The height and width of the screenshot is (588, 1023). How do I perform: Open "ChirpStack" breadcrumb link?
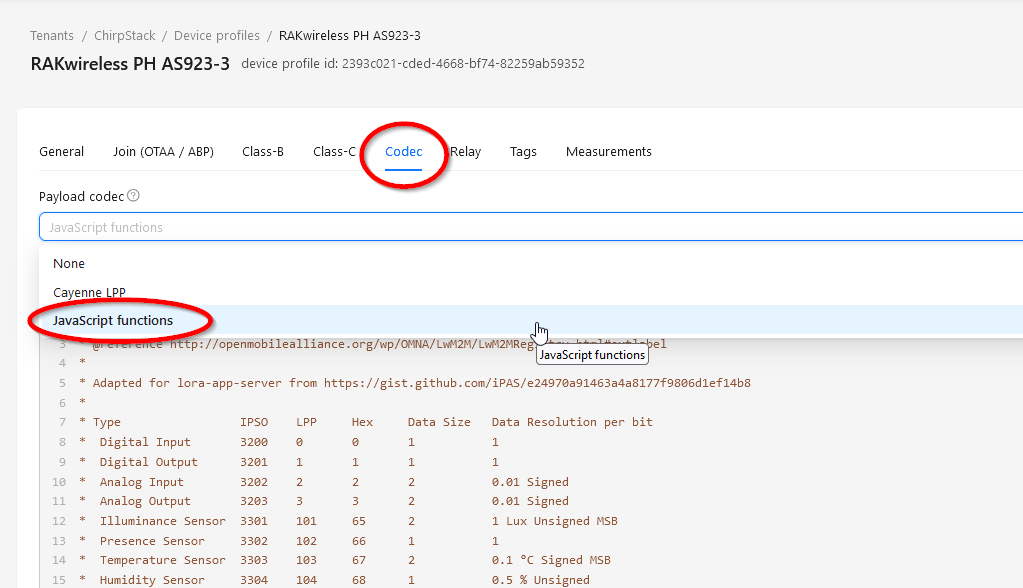click(x=124, y=35)
